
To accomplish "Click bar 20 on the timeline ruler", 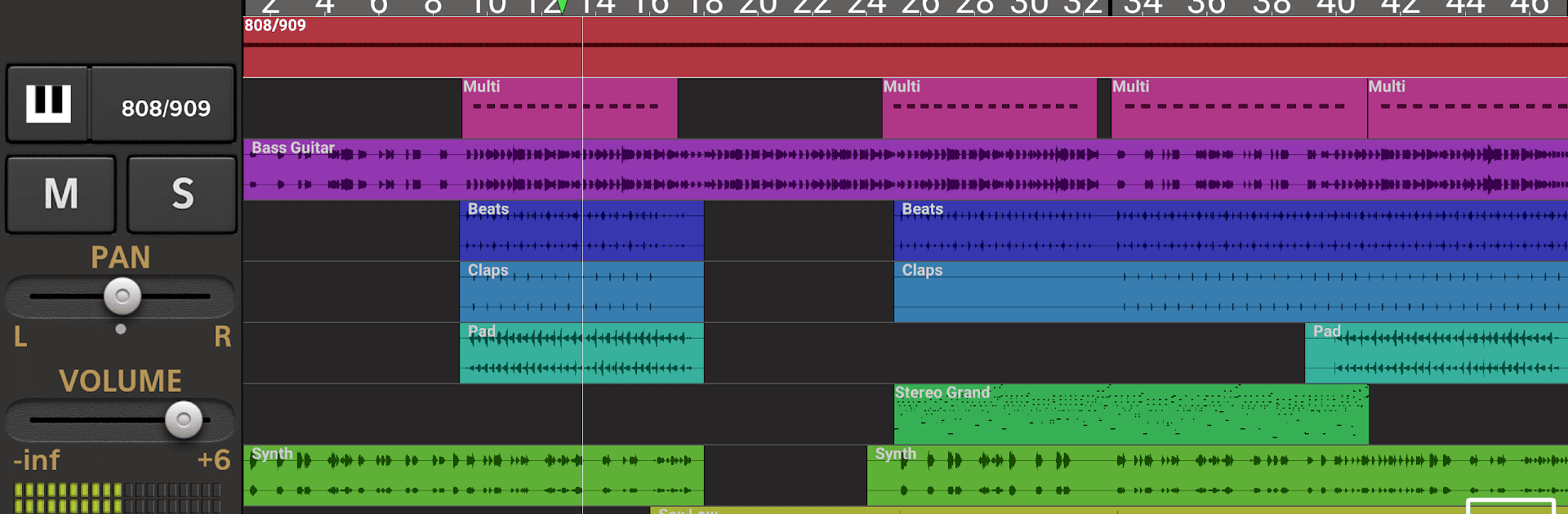I will (x=757, y=7).
